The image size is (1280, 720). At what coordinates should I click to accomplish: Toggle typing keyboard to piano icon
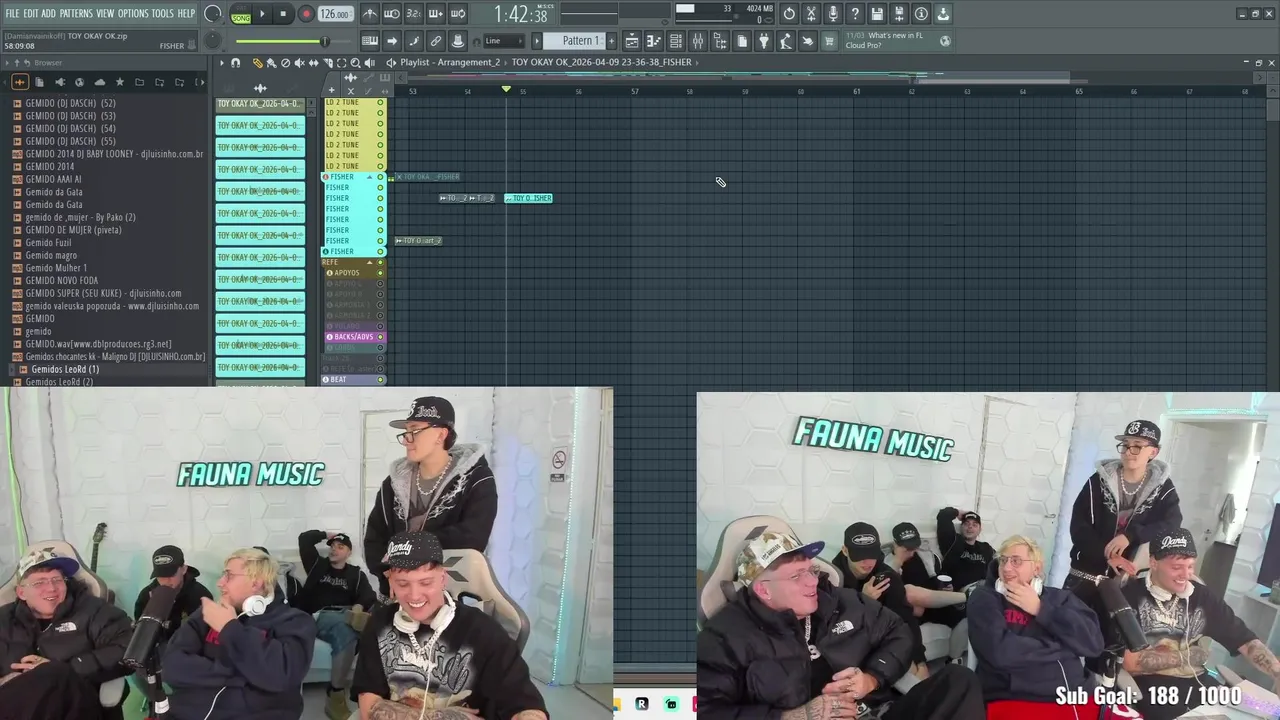[x=370, y=41]
